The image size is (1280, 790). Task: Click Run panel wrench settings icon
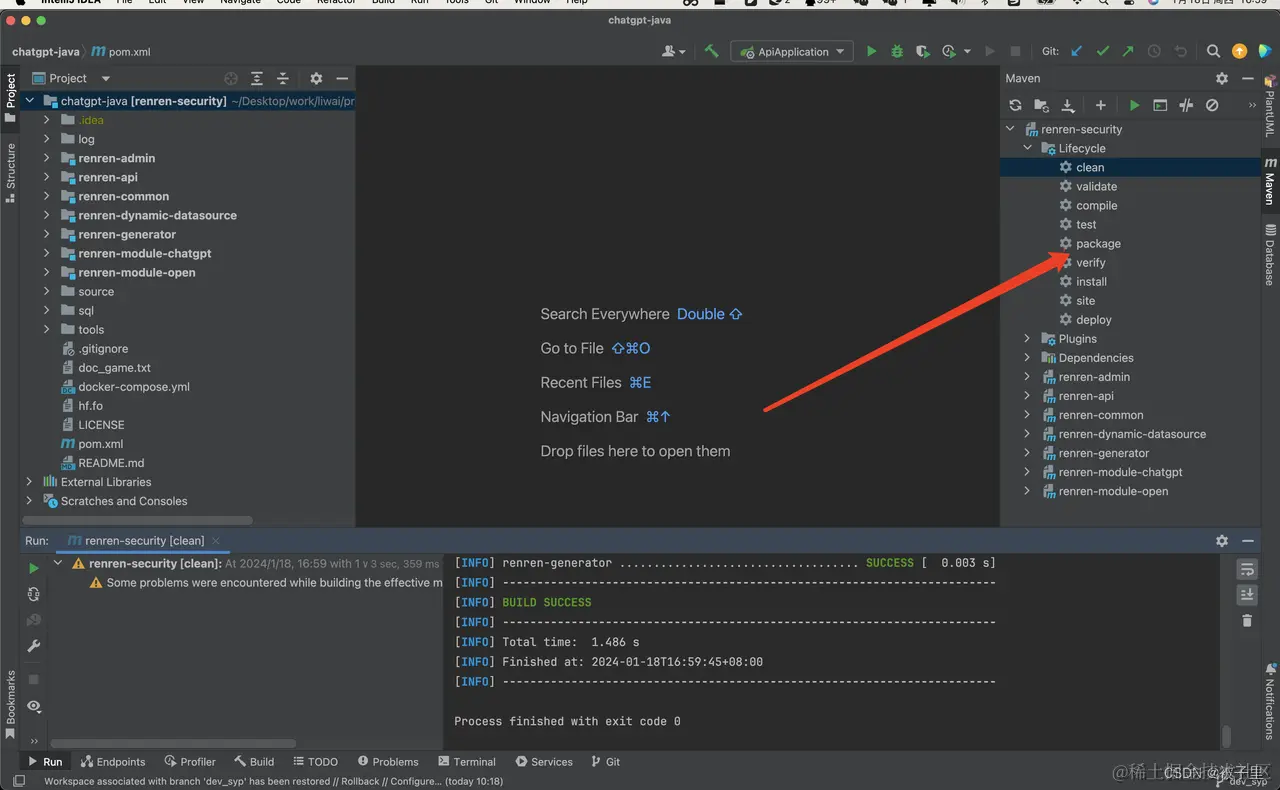pyautogui.click(x=33, y=646)
